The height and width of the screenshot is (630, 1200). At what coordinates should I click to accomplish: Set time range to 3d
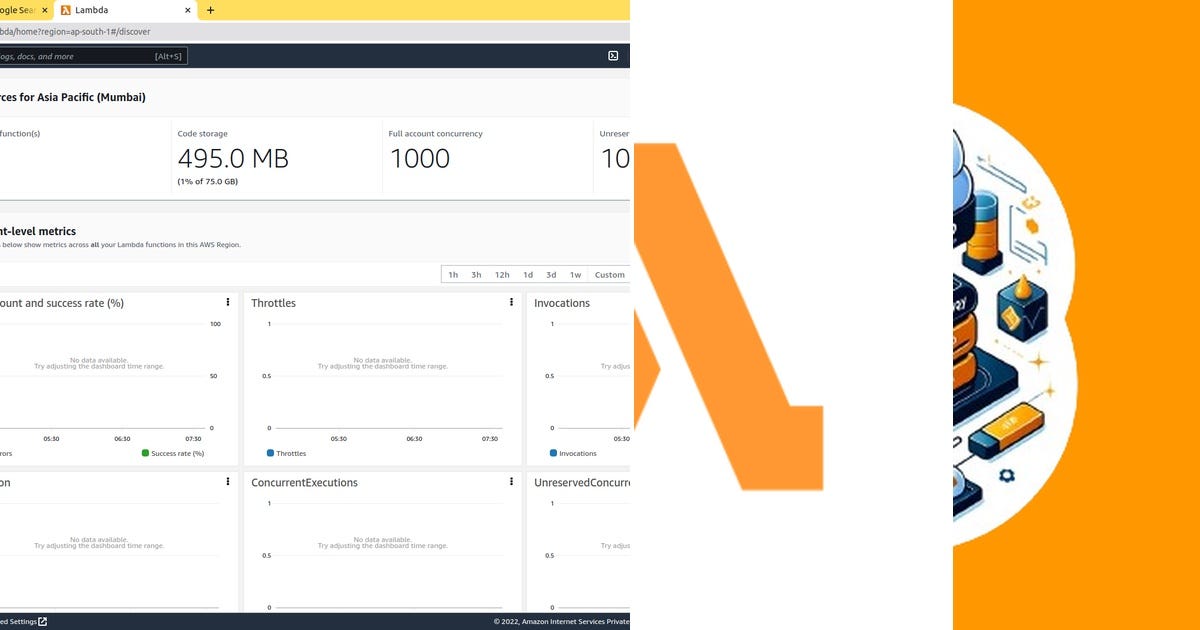coord(551,275)
